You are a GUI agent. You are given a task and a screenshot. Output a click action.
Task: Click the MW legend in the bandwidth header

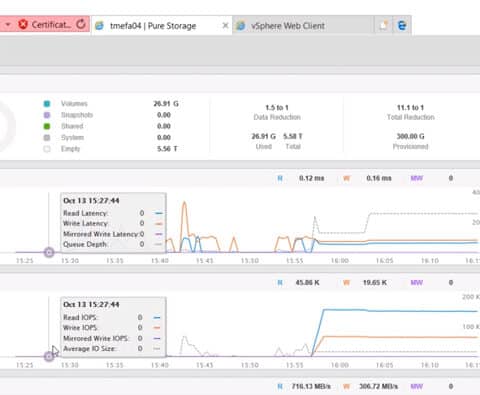tap(417, 387)
